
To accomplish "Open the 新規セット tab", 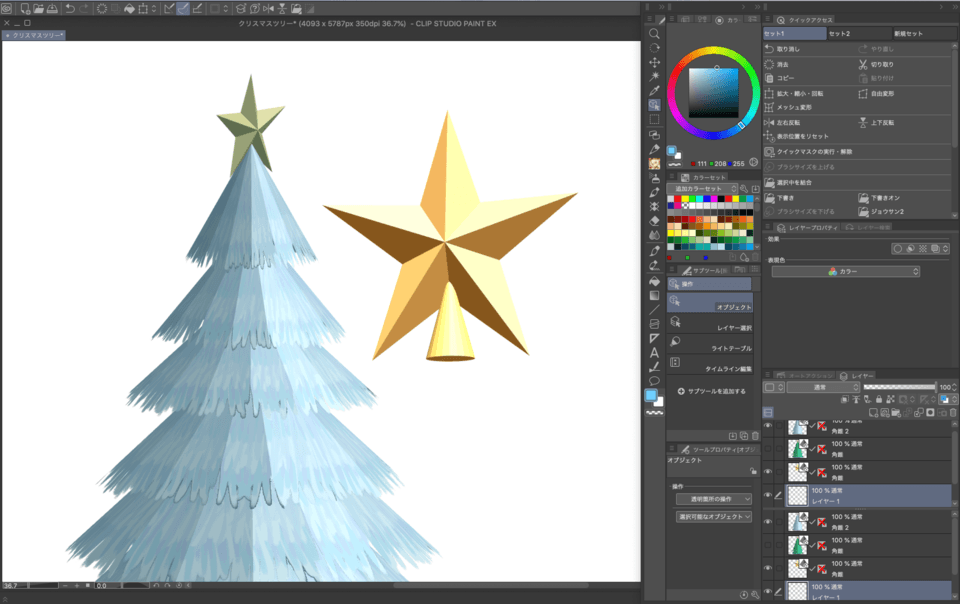I will tap(908, 34).
